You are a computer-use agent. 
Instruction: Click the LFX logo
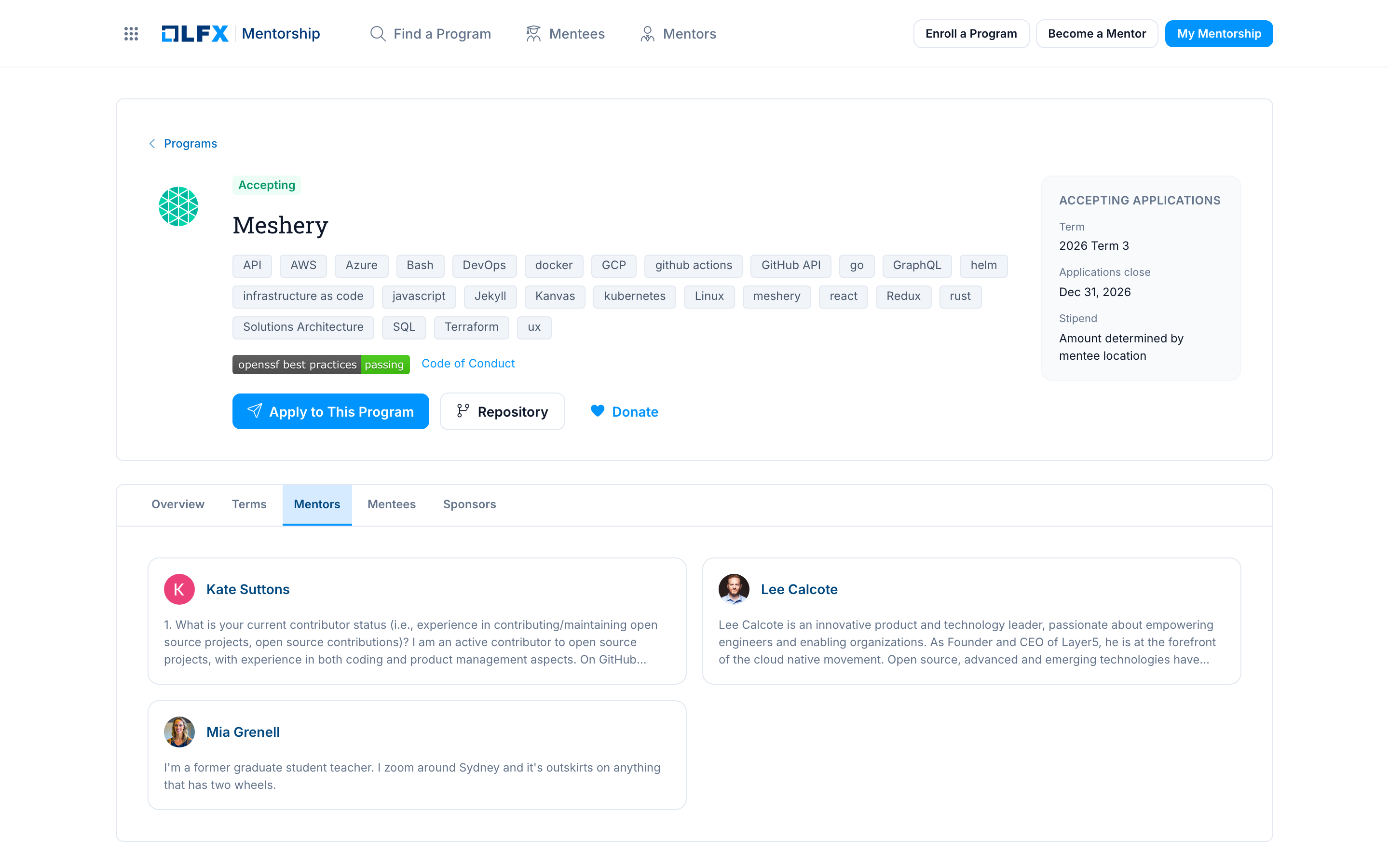coord(195,34)
